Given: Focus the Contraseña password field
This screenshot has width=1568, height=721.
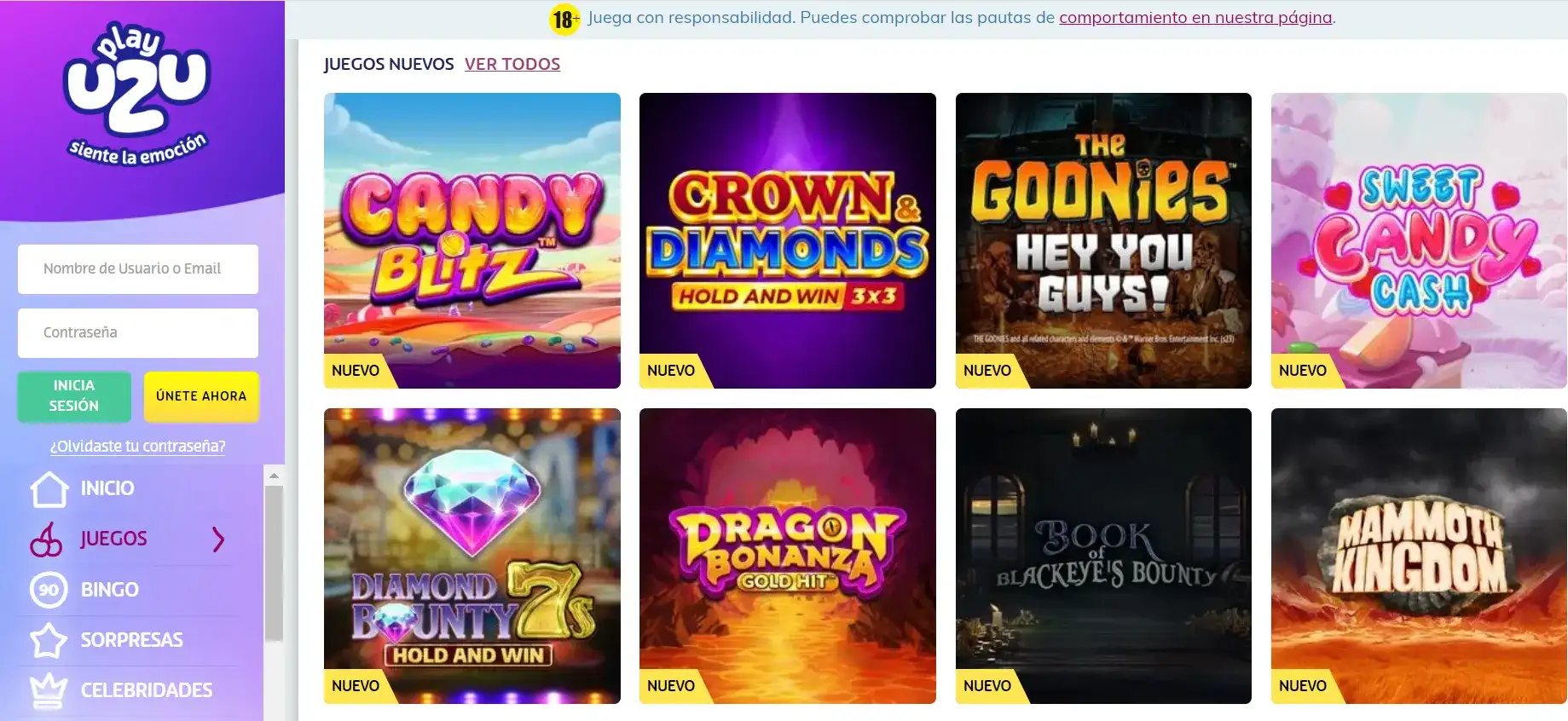Looking at the screenshot, I should [x=138, y=333].
